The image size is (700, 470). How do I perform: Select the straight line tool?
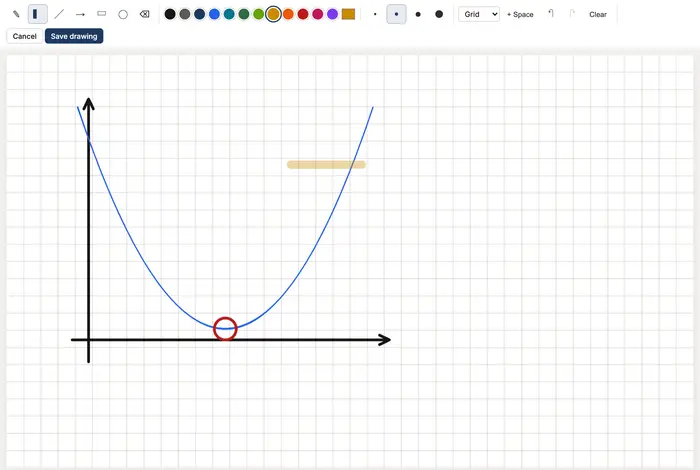coord(59,14)
